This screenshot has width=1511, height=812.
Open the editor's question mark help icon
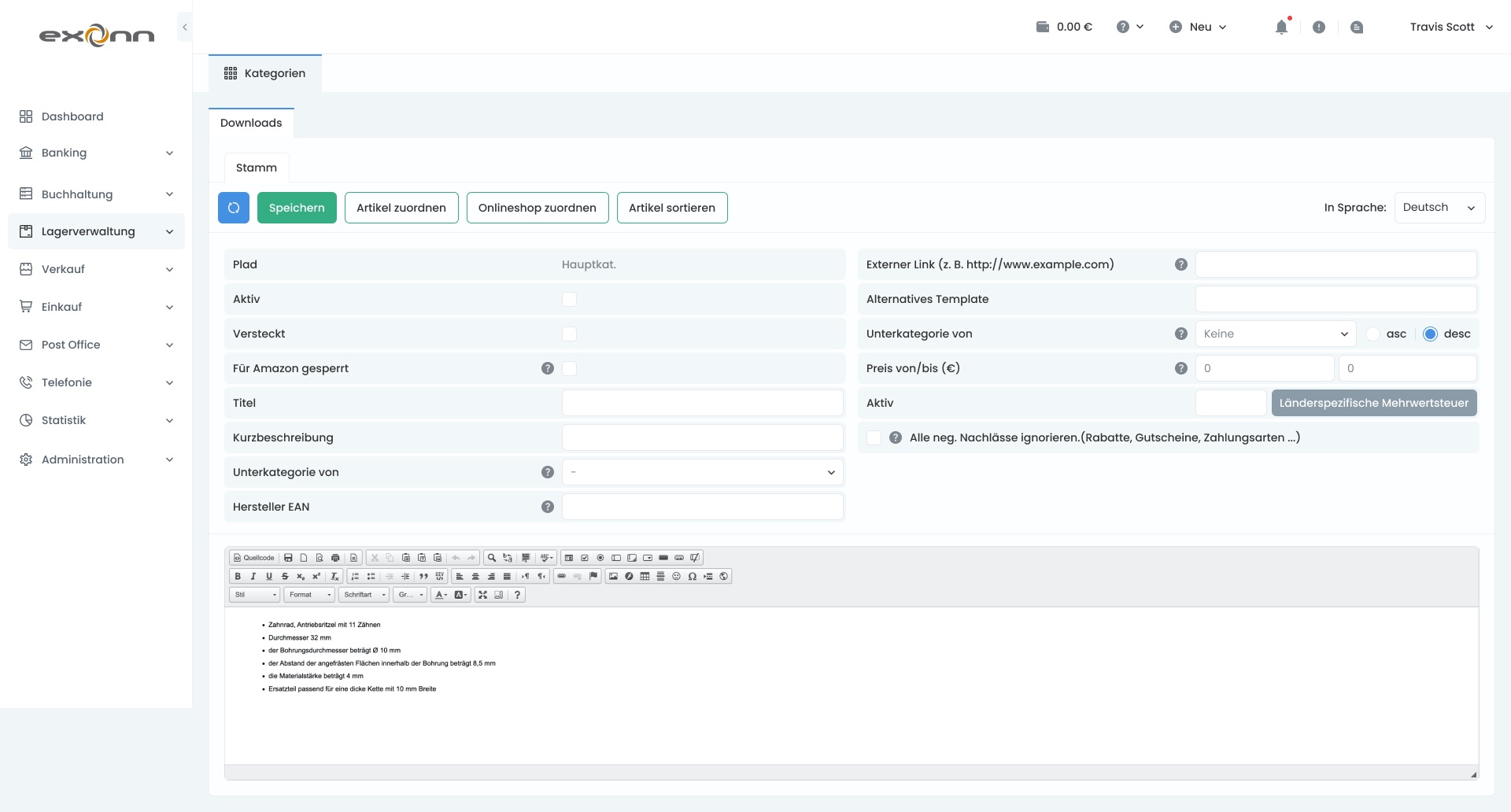[x=517, y=595]
